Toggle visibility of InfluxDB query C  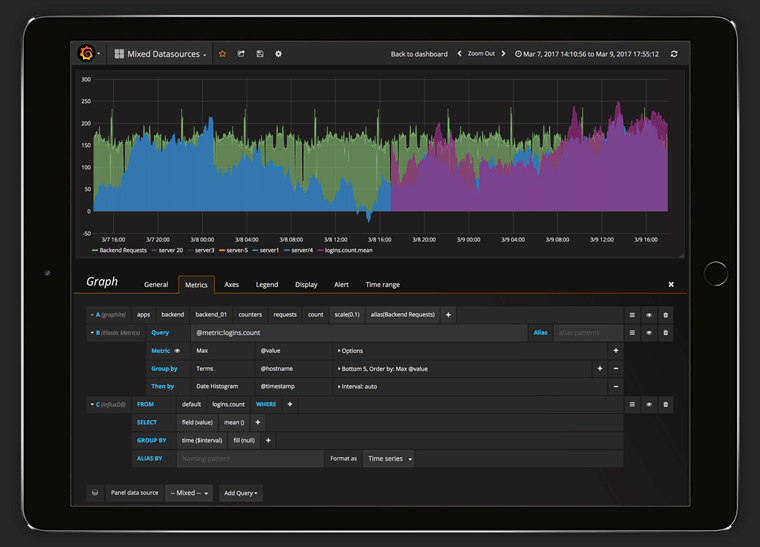(649, 405)
